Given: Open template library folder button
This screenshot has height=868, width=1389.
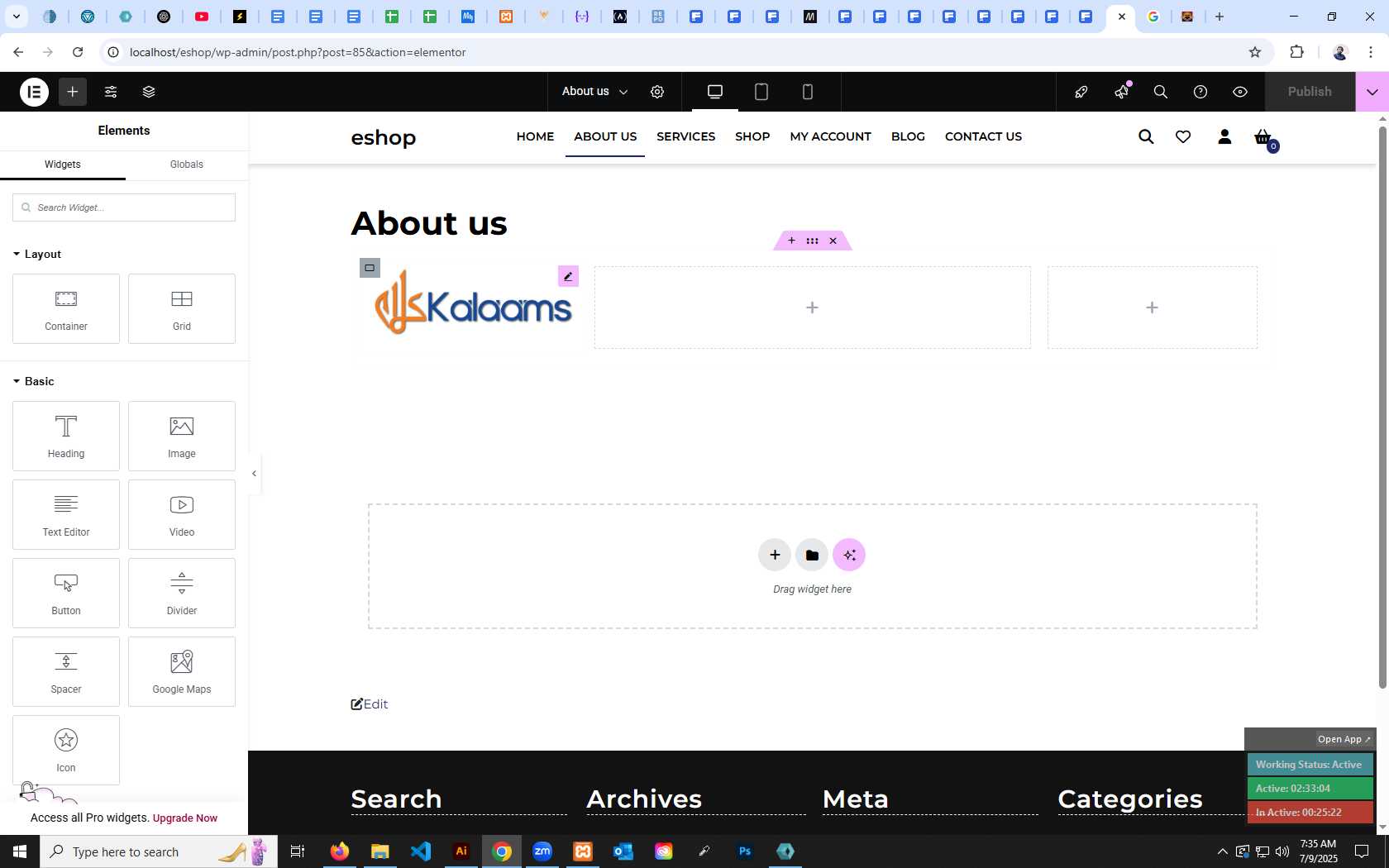Looking at the screenshot, I should click(x=812, y=555).
